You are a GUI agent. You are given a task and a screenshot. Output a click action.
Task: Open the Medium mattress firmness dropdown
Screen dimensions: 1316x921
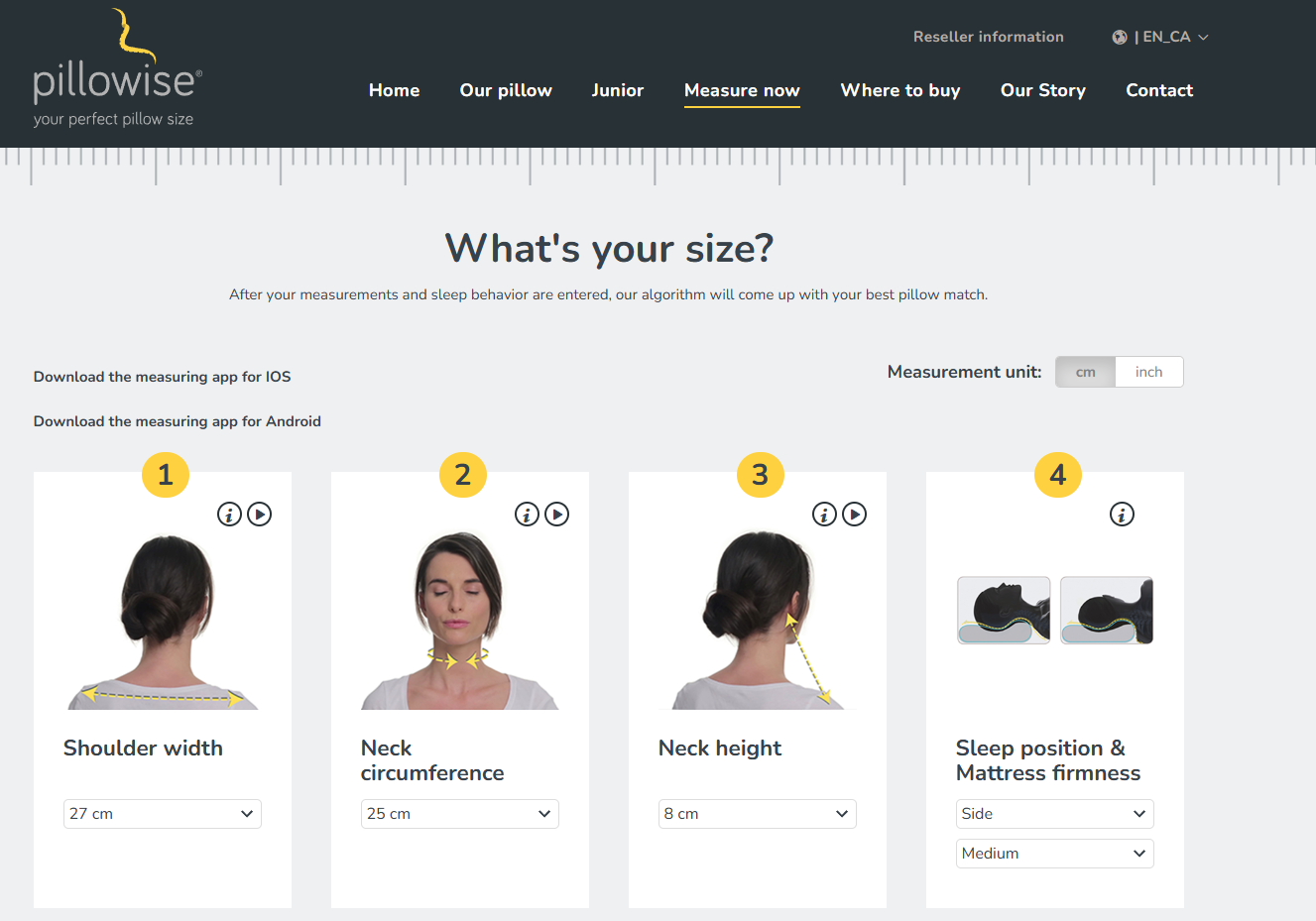point(1055,854)
